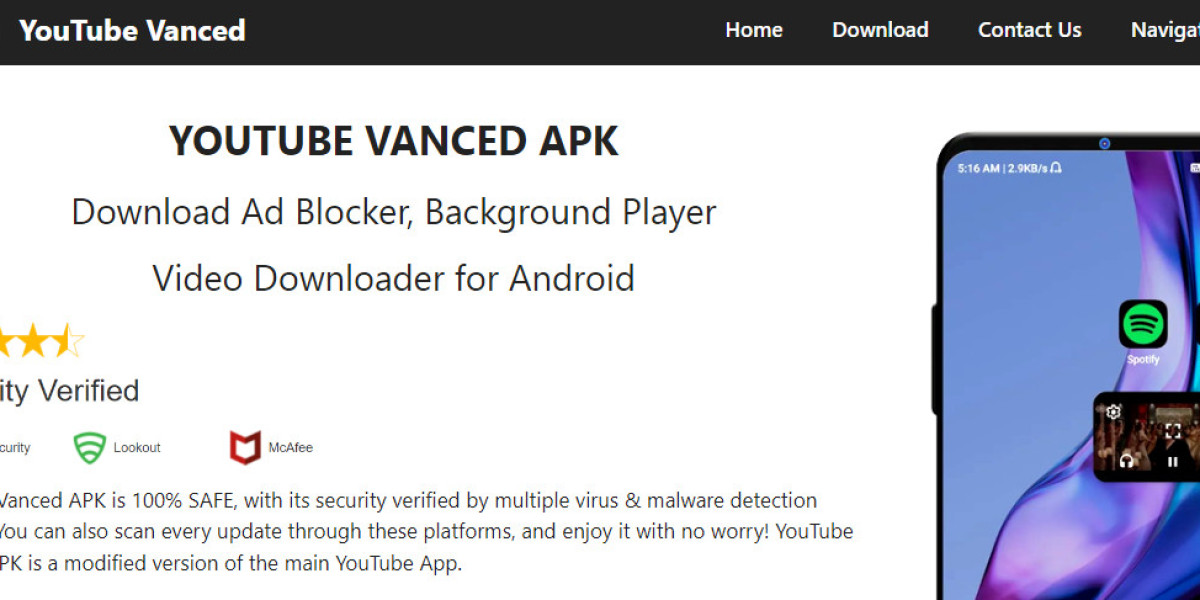1200x600 pixels.
Task: Go to the Contact Us page
Action: (1029, 30)
